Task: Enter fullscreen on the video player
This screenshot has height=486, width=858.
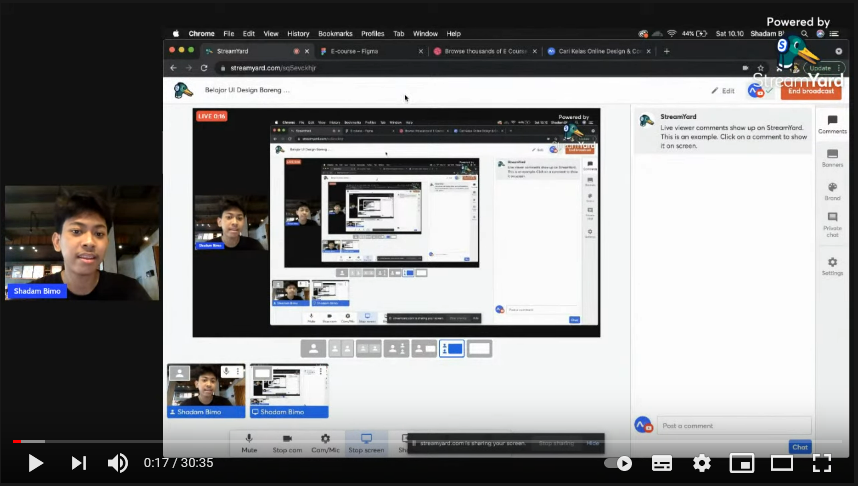Action: coord(822,464)
